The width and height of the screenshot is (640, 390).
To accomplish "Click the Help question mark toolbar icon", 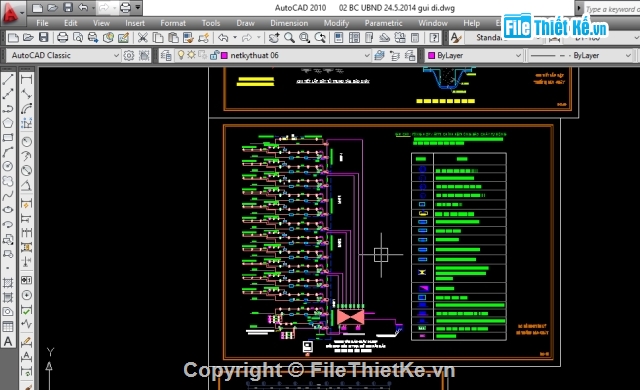I will (x=434, y=38).
